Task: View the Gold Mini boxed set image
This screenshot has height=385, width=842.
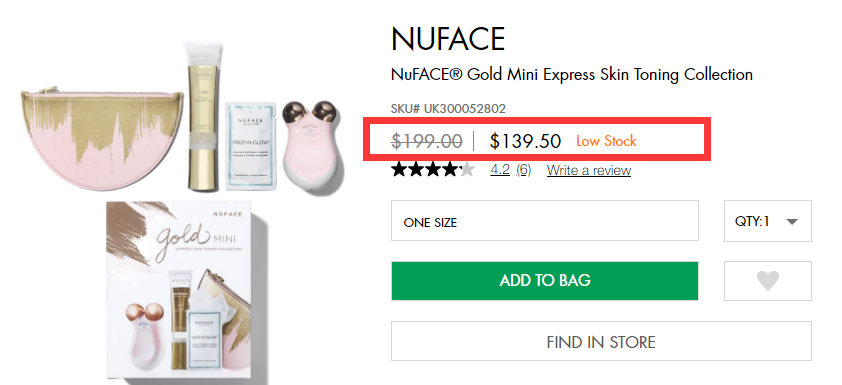Action: click(x=180, y=293)
